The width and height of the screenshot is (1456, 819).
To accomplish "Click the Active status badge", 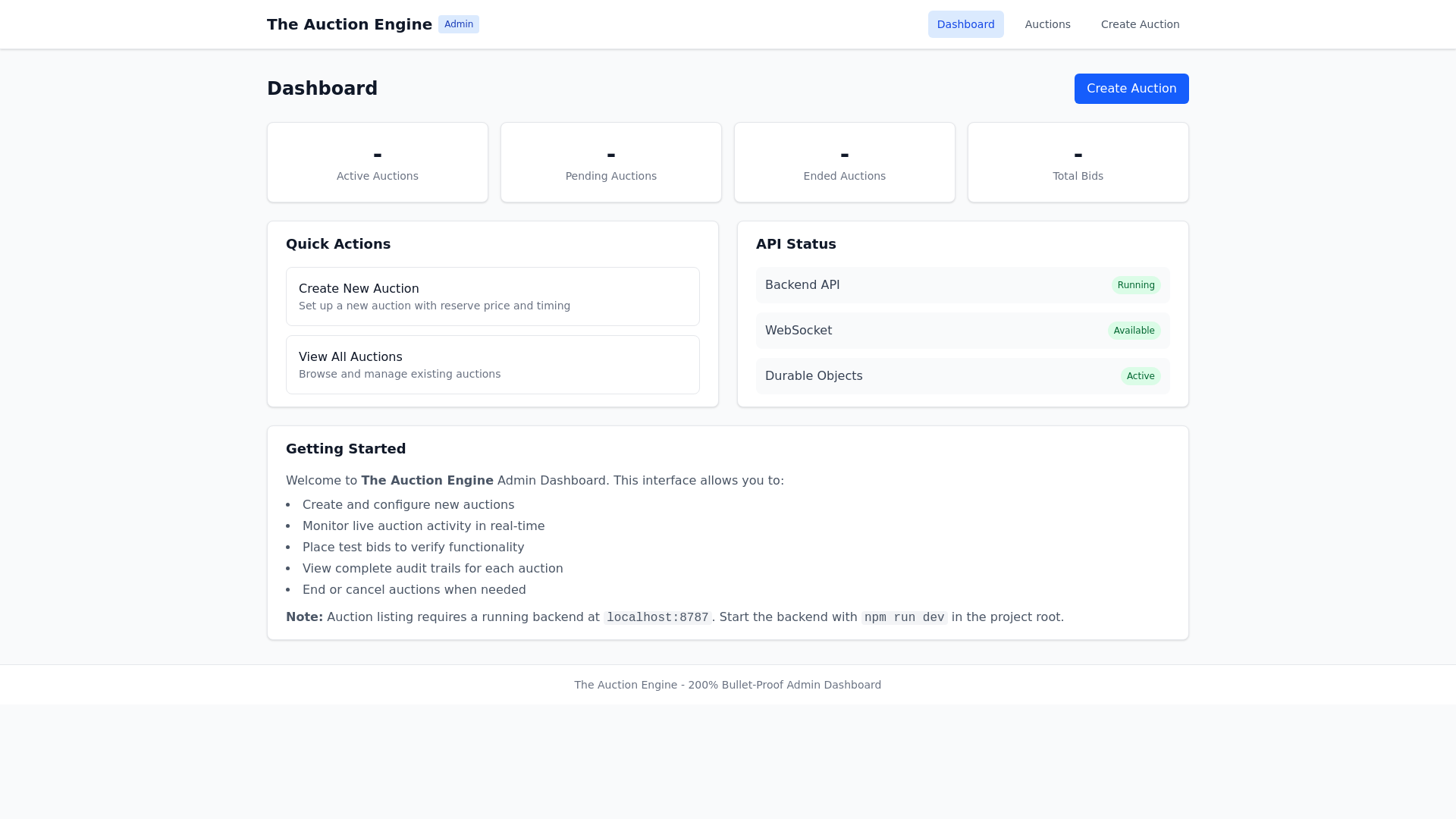I will (x=1141, y=376).
